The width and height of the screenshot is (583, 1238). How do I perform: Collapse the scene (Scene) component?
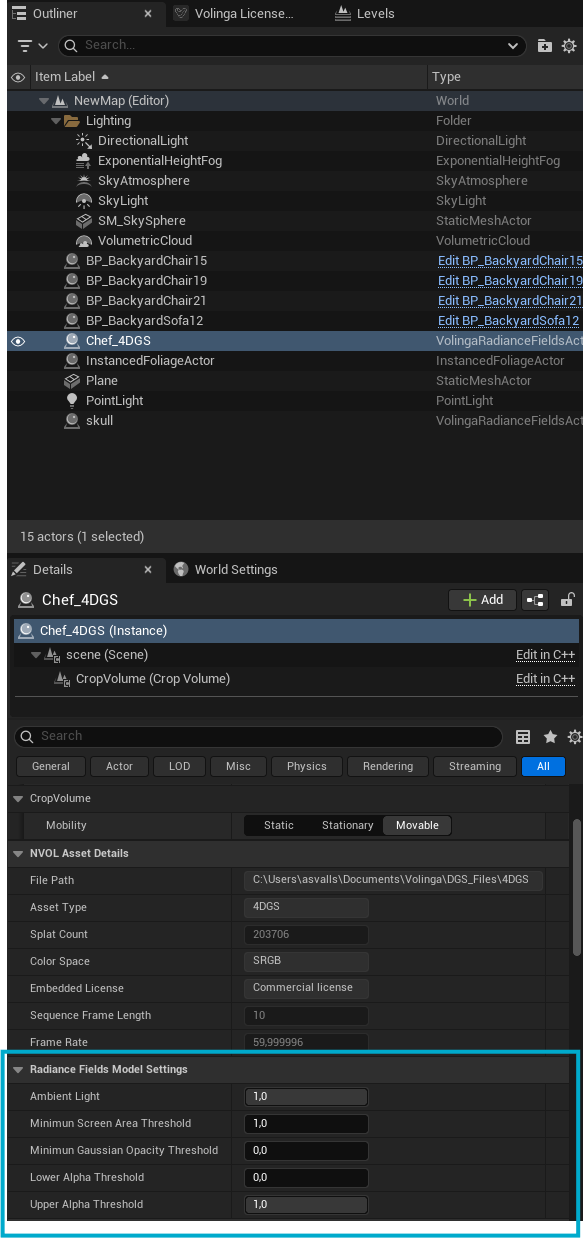[36, 655]
